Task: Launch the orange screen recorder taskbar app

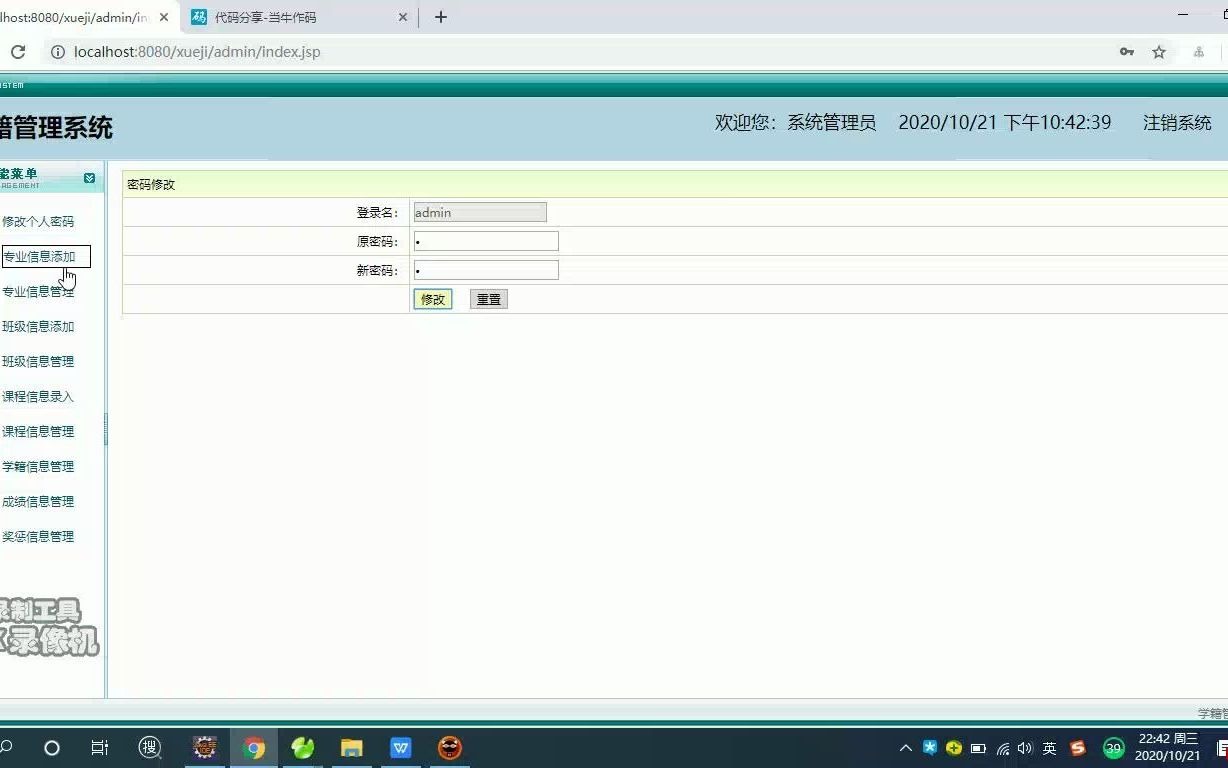Action: pyautogui.click(x=449, y=747)
